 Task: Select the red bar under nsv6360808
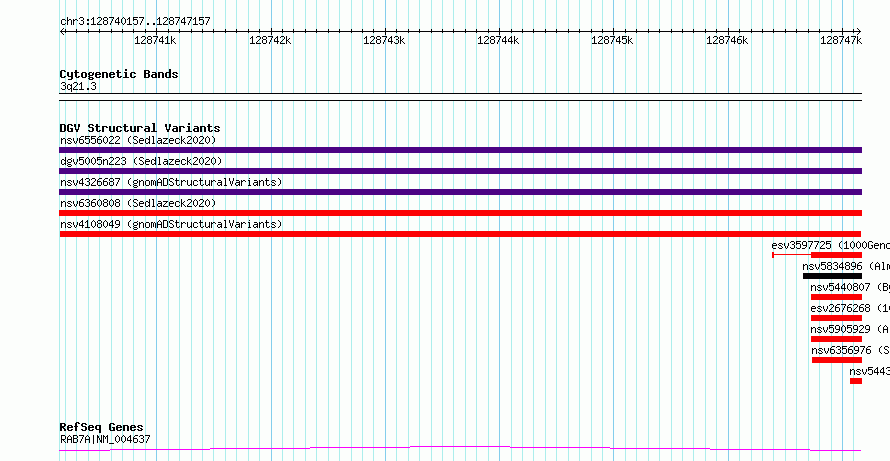pos(460,213)
